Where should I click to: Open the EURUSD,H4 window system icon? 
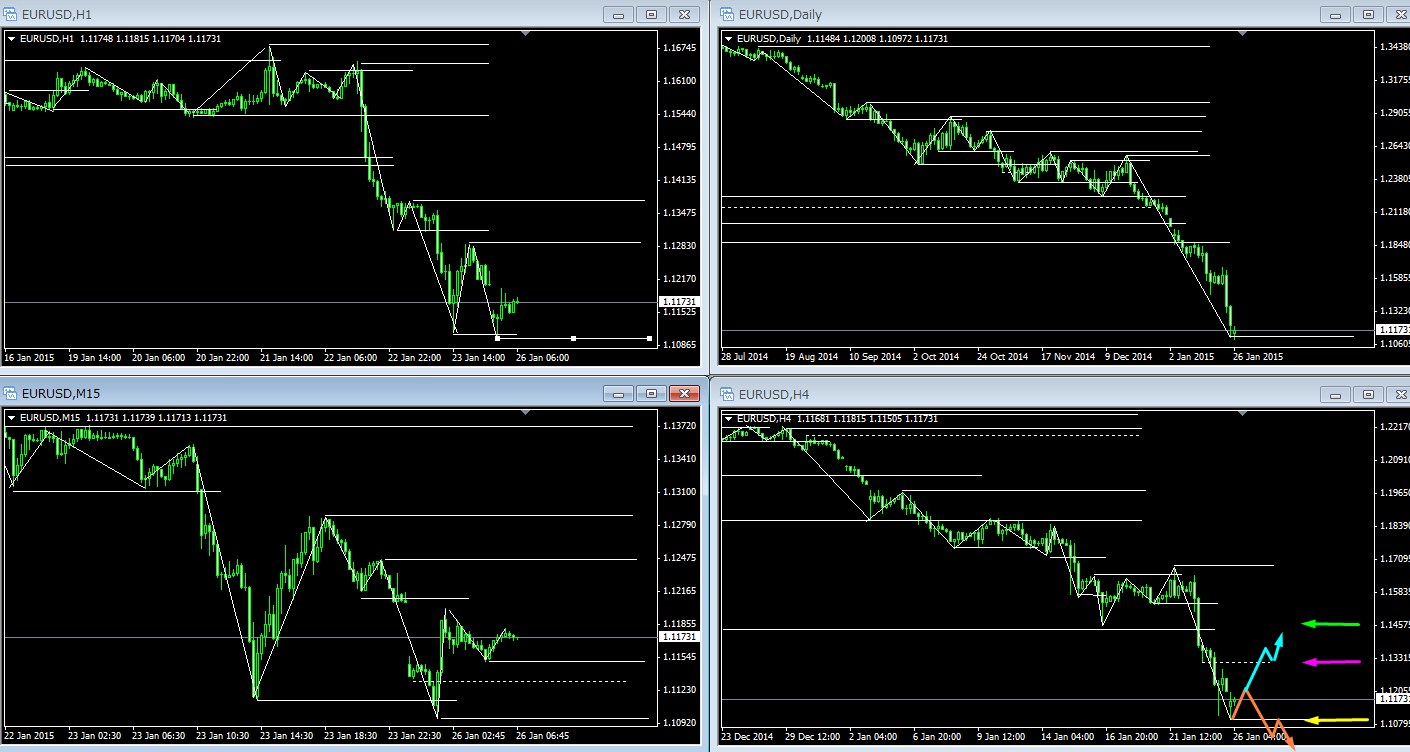click(x=727, y=394)
